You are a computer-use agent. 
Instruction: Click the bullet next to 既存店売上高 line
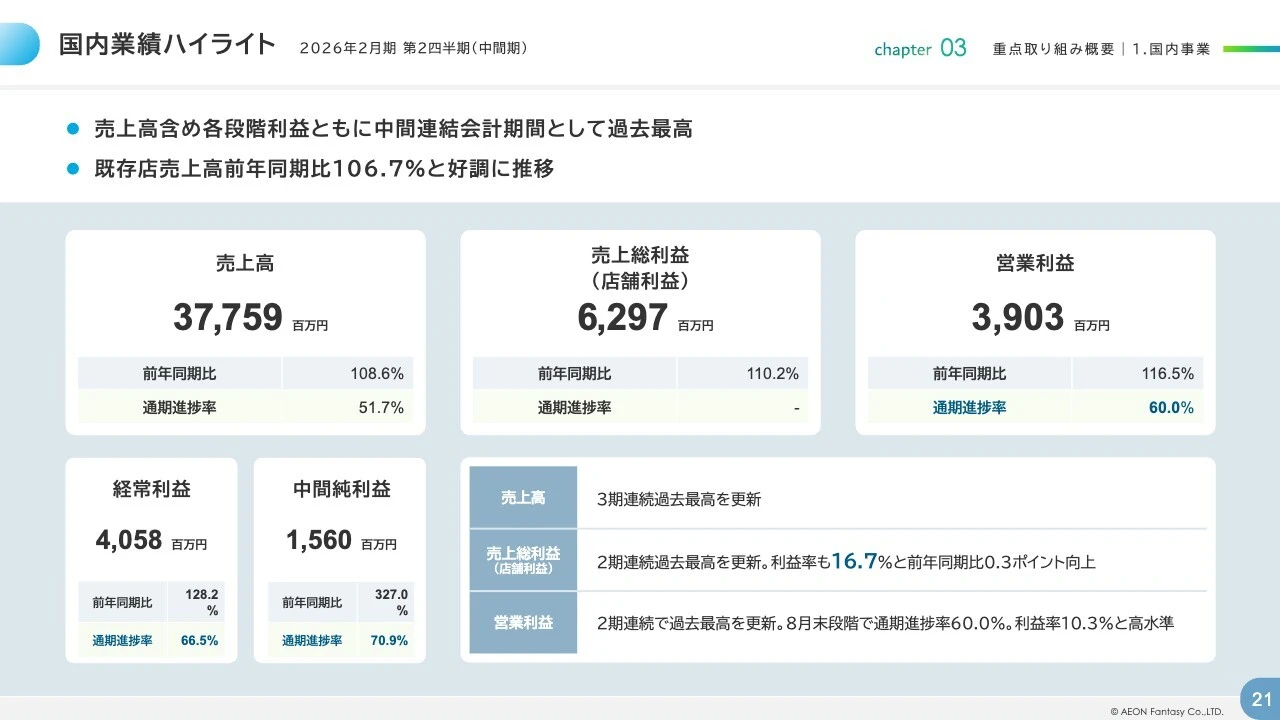point(70,168)
